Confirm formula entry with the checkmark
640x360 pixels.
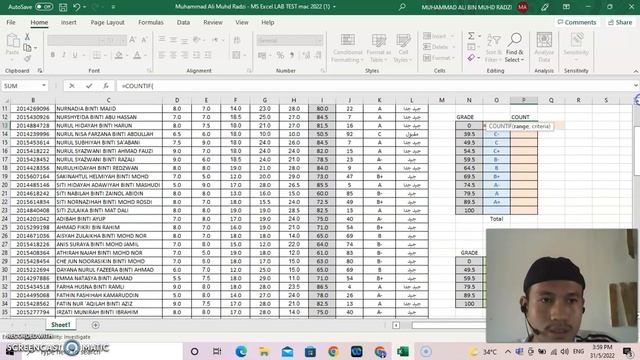89,86
